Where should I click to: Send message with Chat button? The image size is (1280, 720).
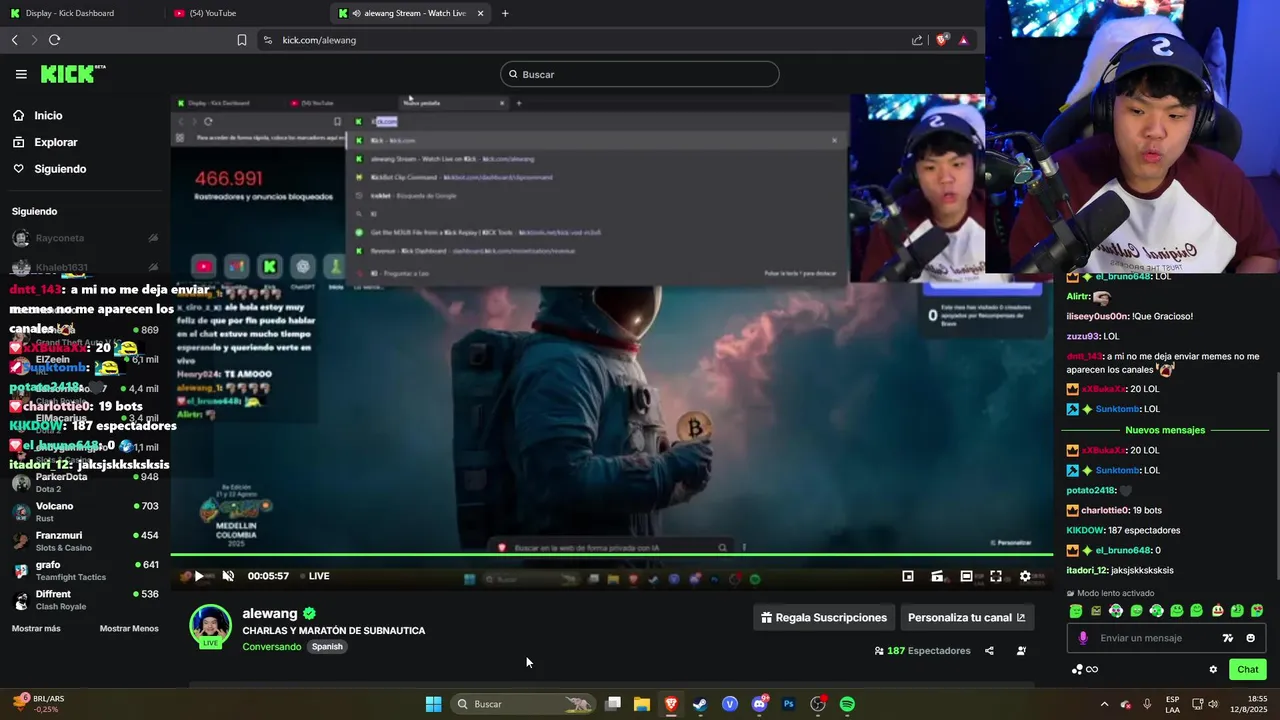(1248, 670)
